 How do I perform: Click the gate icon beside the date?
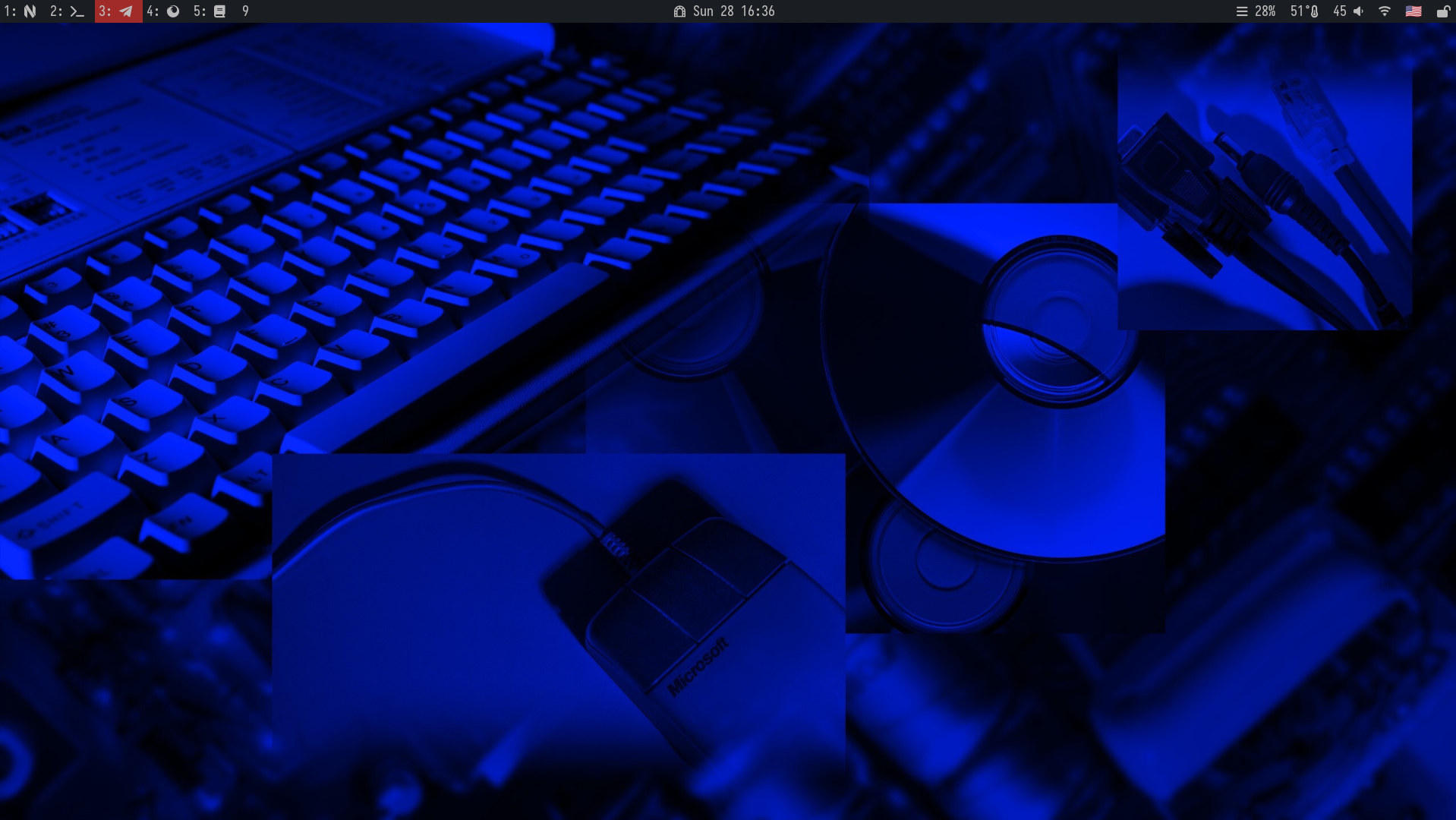pos(679,11)
